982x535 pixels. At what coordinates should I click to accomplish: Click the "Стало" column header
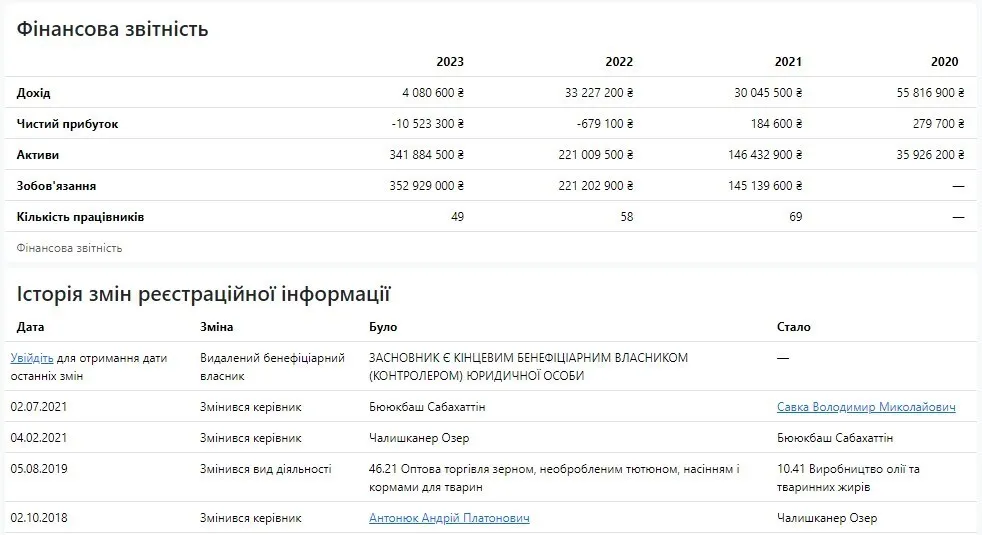794,327
